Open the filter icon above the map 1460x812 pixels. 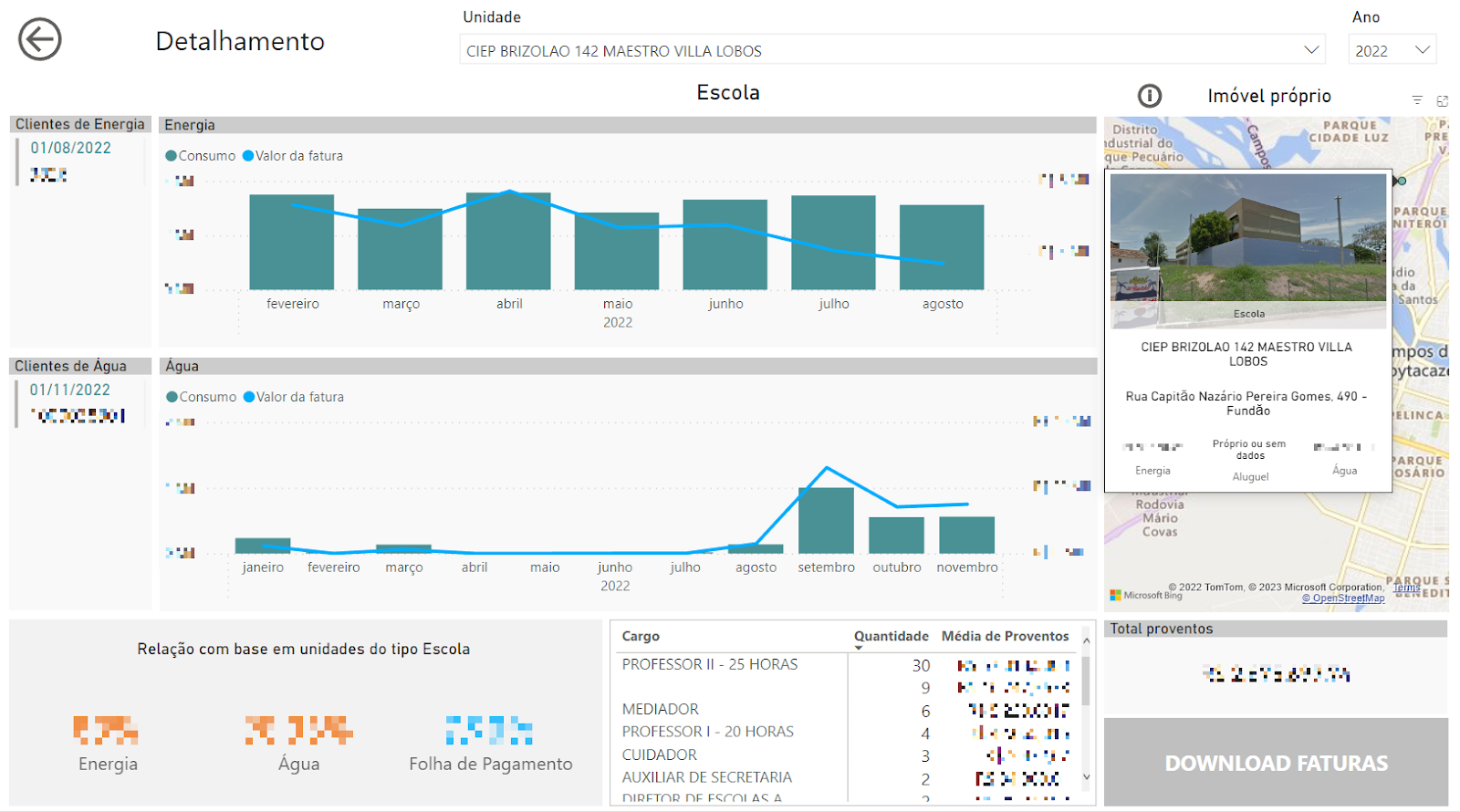1417,100
